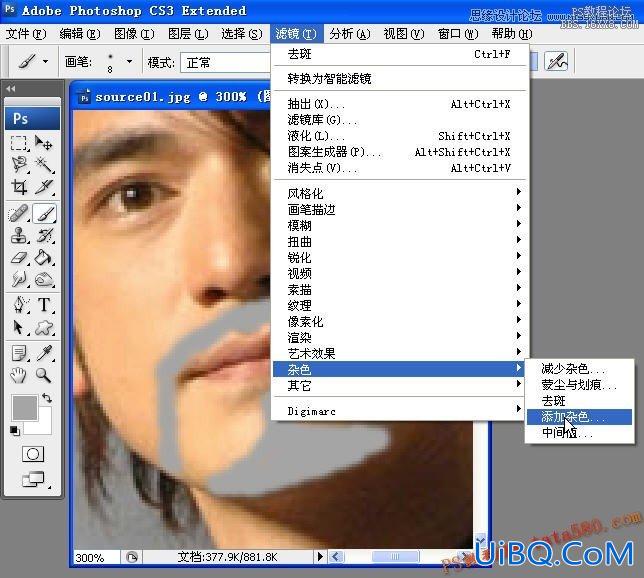Image resolution: width=644 pixels, height=578 pixels.
Task: Choose 消失点(V)... menu entry
Action: click(x=400, y=168)
